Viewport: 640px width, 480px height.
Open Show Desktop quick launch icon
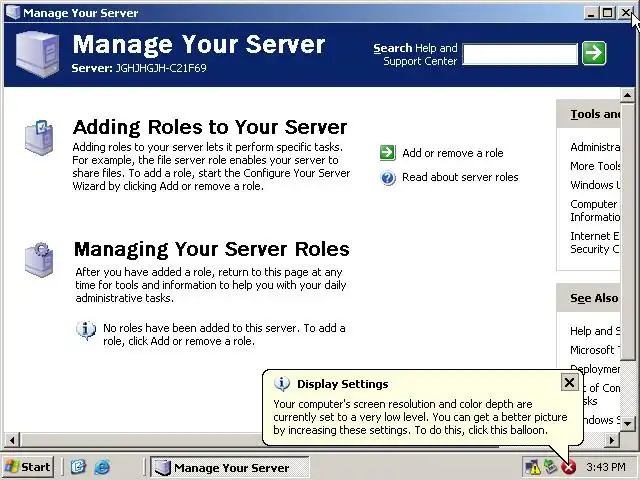(x=78, y=467)
